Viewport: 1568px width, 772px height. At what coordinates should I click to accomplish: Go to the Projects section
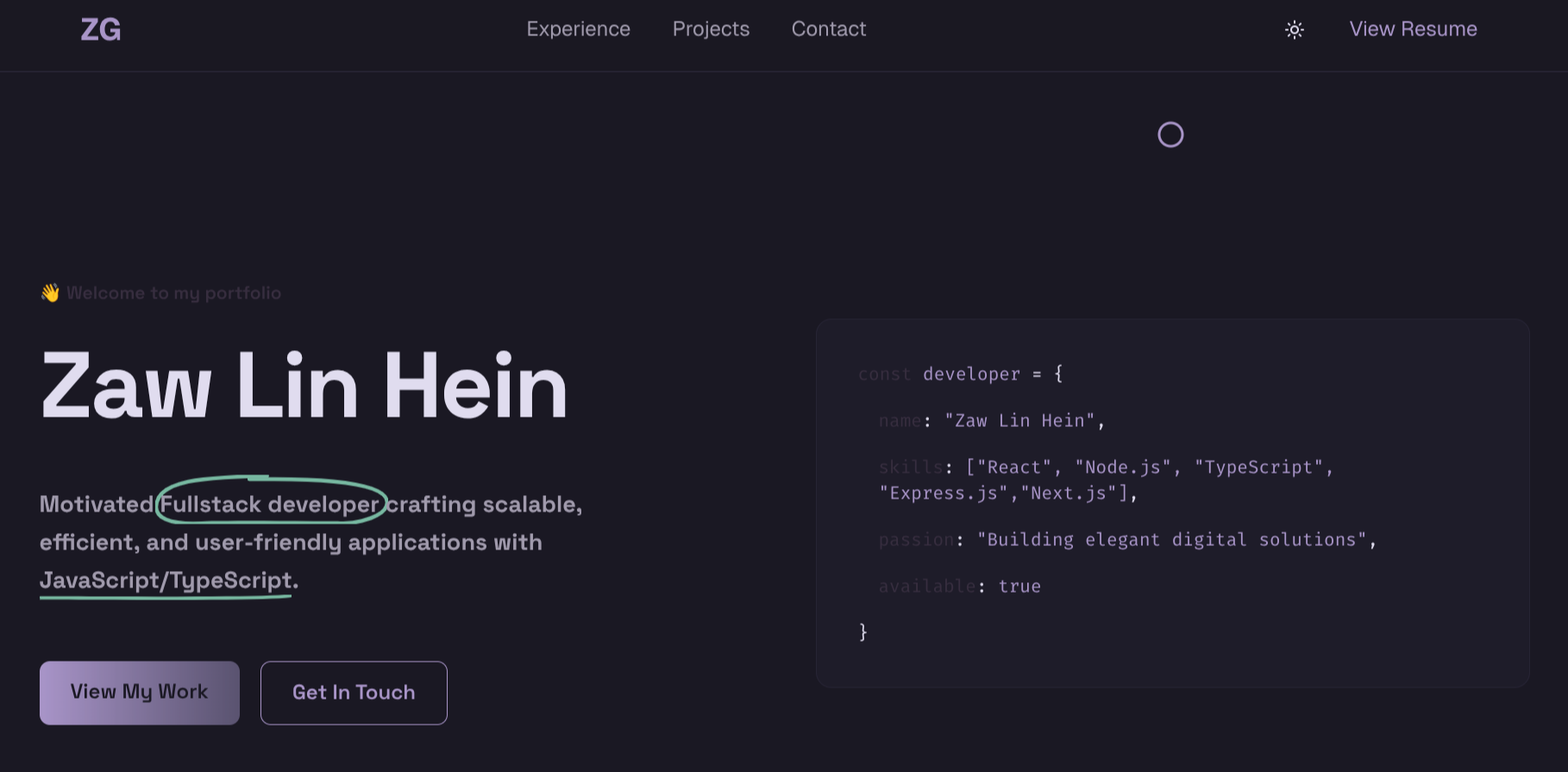pos(711,29)
